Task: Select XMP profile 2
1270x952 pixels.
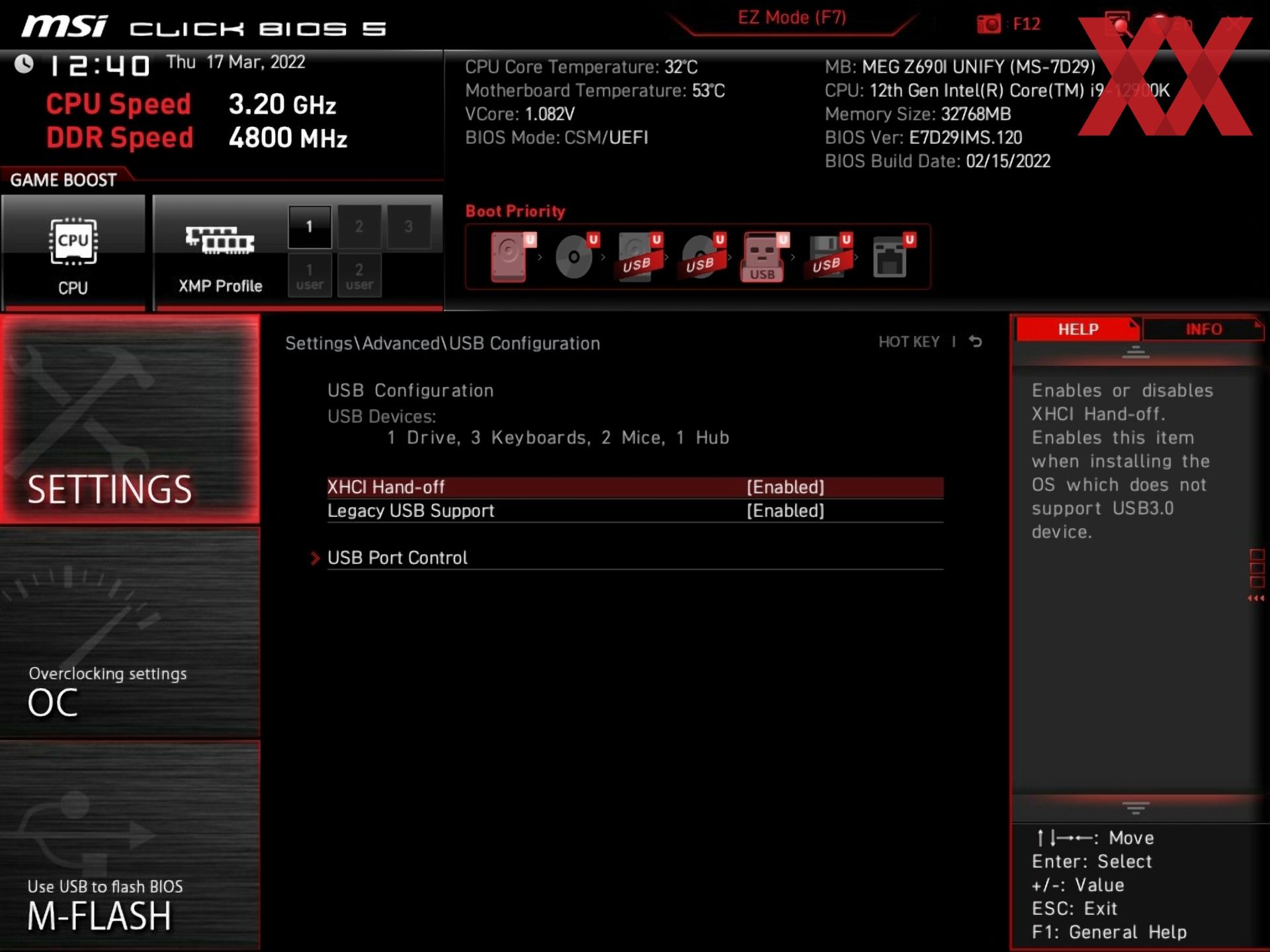Action: pyautogui.click(x=359, y=227)
